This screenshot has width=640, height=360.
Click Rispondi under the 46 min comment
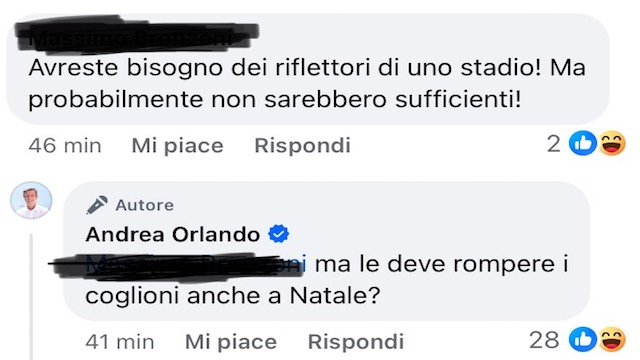pyautogui.click(x=302, y=145)
